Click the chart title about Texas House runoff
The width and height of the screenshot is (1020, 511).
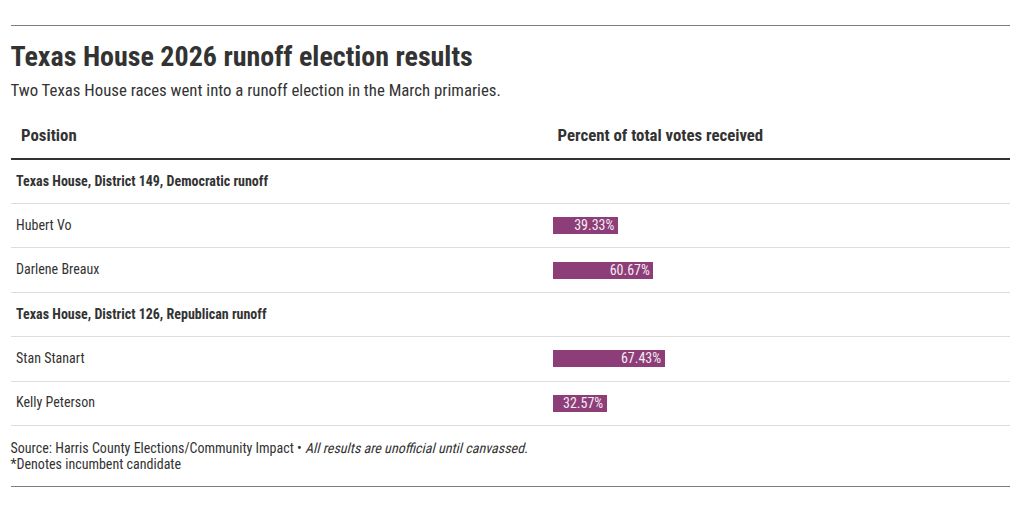[x=241, y=57]
